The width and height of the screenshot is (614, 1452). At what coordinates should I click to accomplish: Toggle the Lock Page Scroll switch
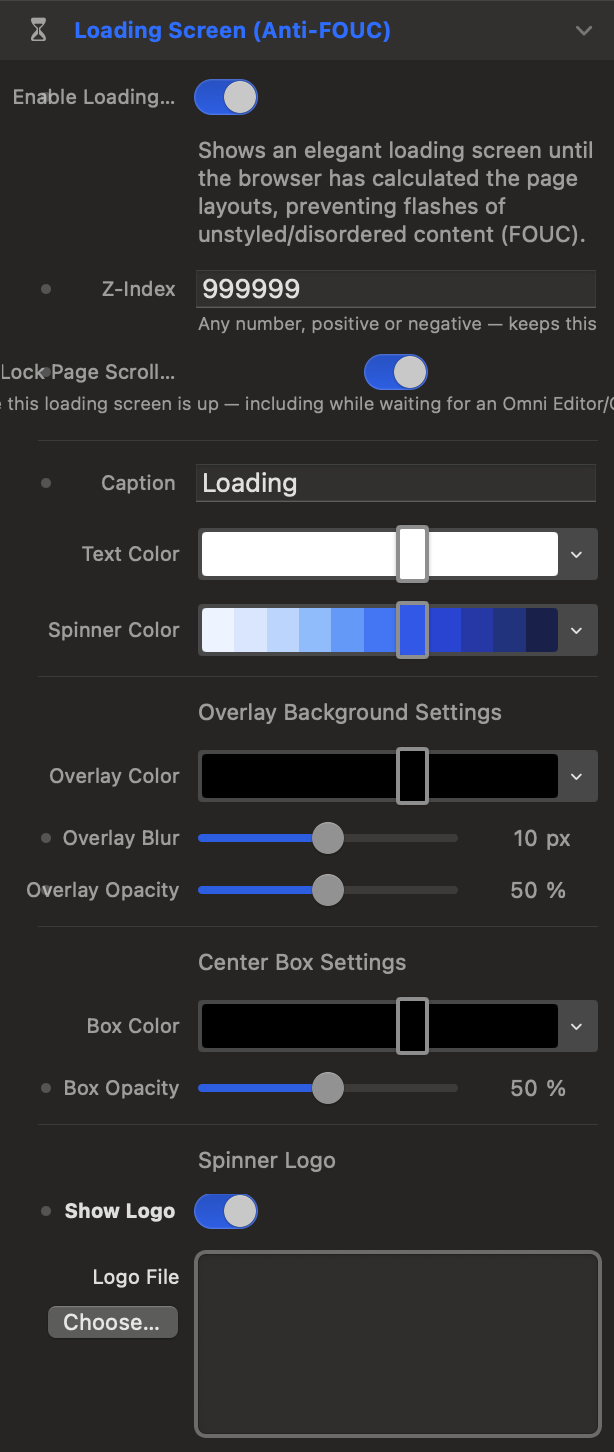click(396, 372)
